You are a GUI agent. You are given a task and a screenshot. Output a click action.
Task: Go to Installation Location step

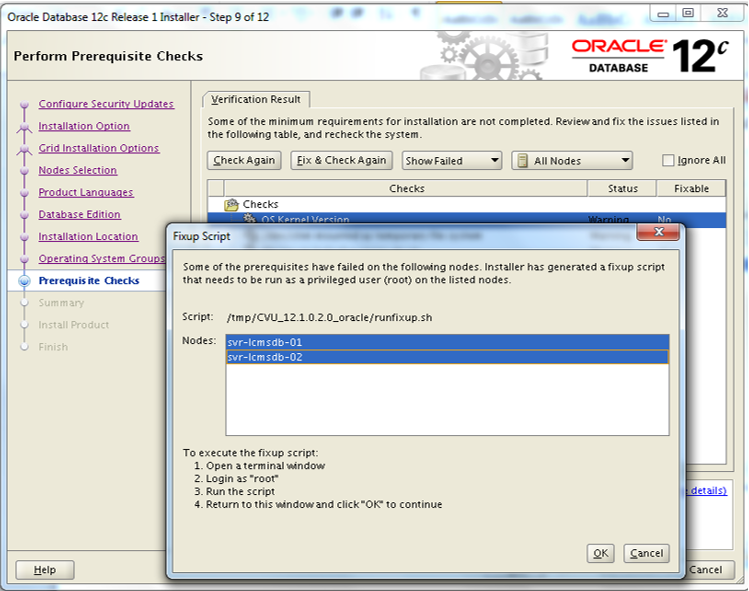point(88,236)
